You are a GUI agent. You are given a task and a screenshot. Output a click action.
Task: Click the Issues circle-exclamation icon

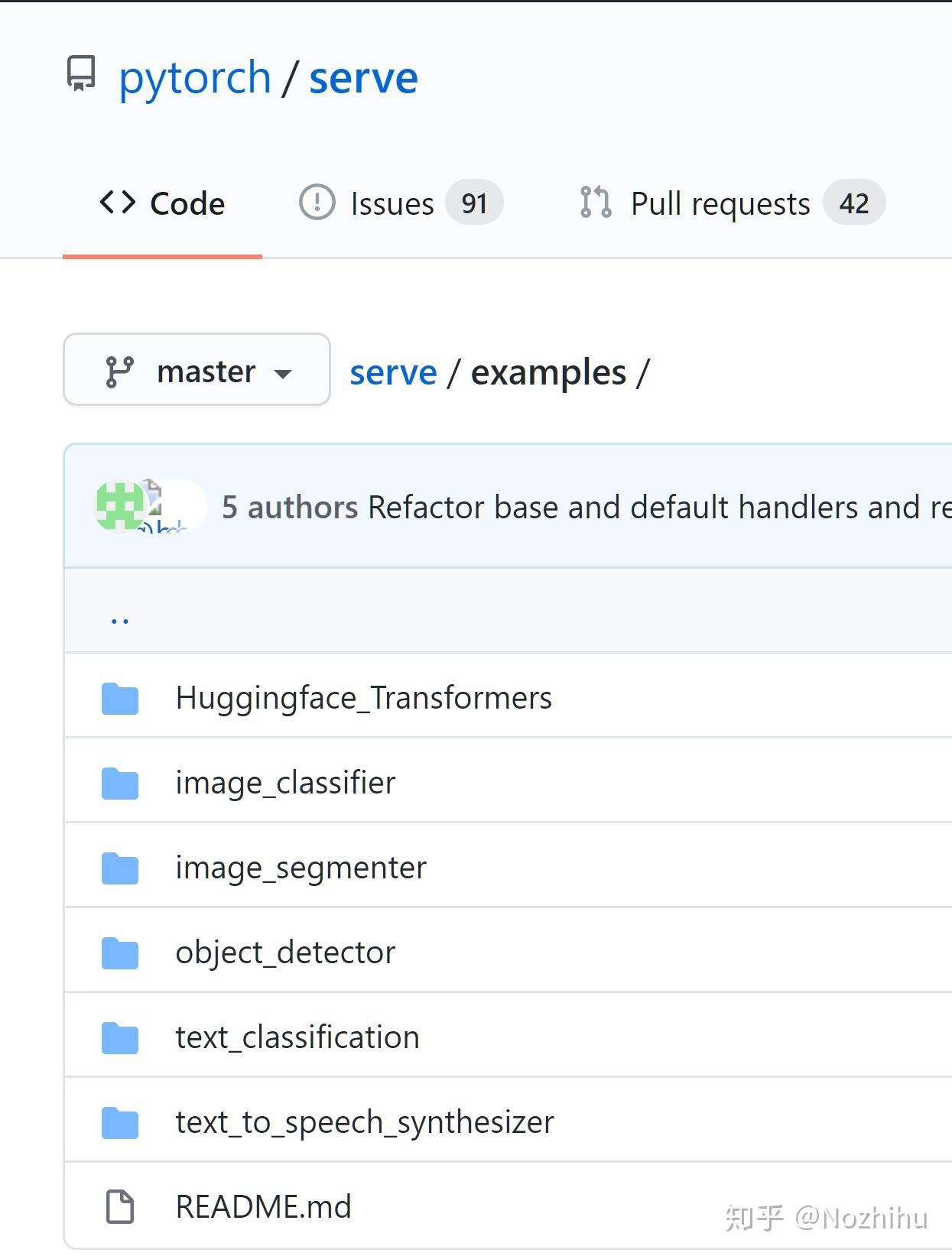point(317,203)
